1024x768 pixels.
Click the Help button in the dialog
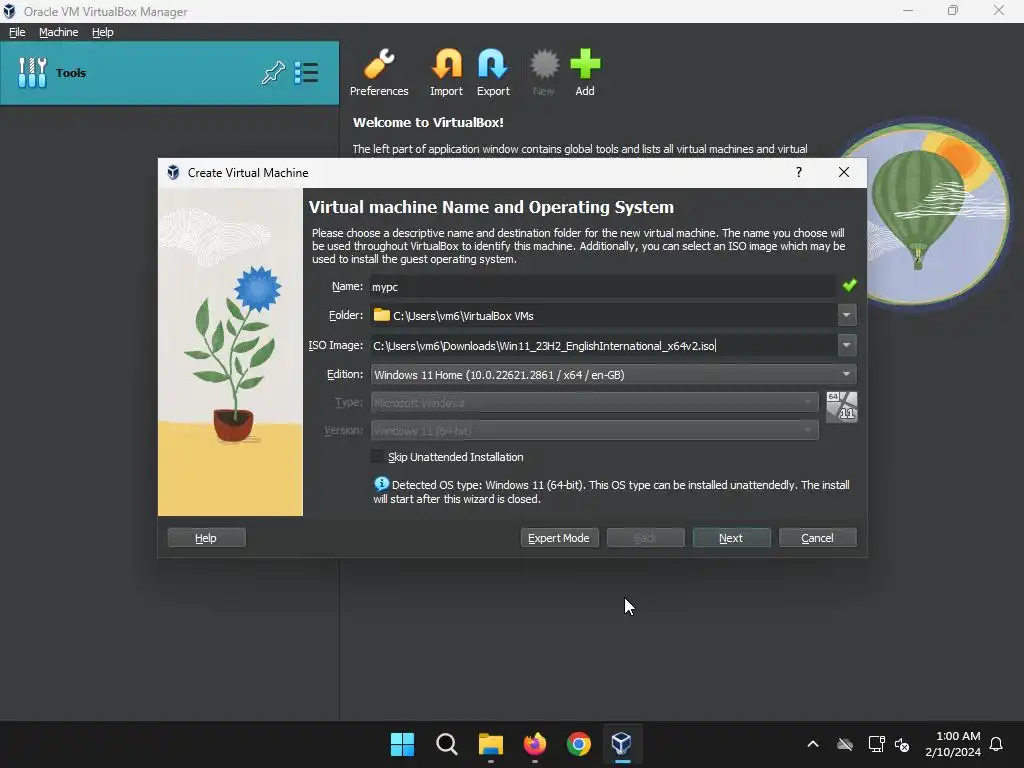[206, 537]
